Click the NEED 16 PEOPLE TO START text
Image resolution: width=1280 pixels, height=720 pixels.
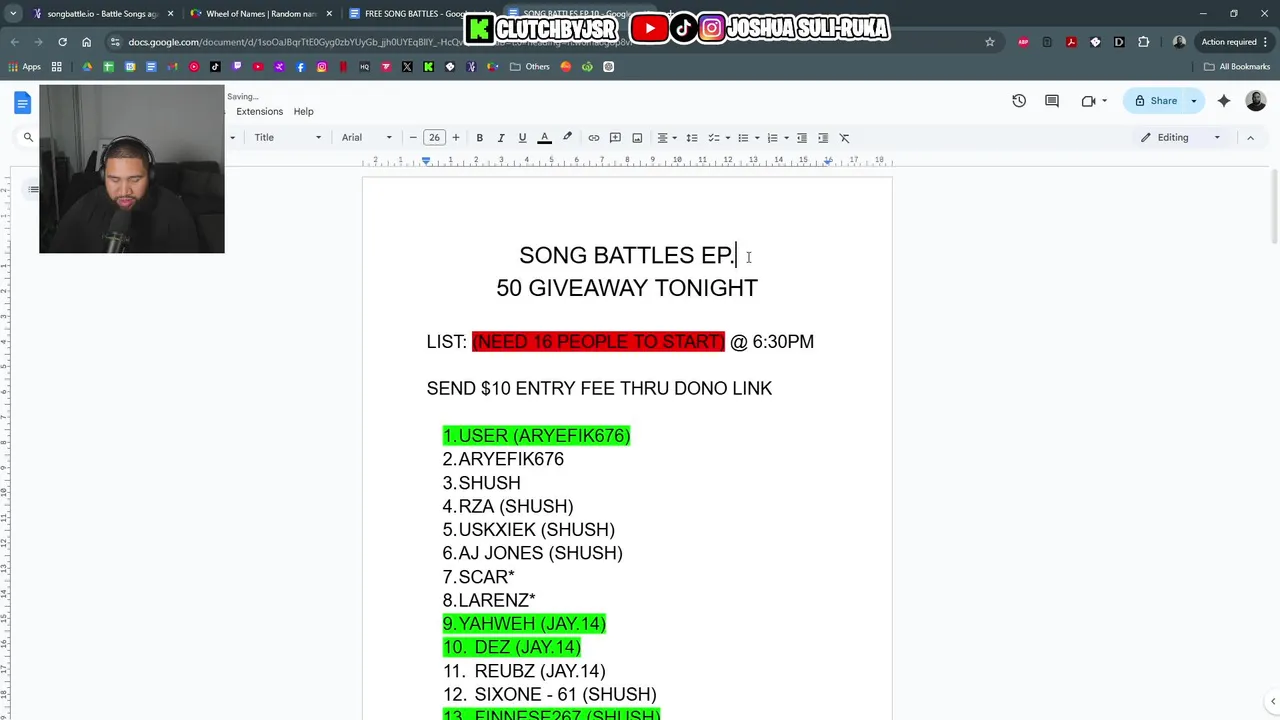(598, 342)
